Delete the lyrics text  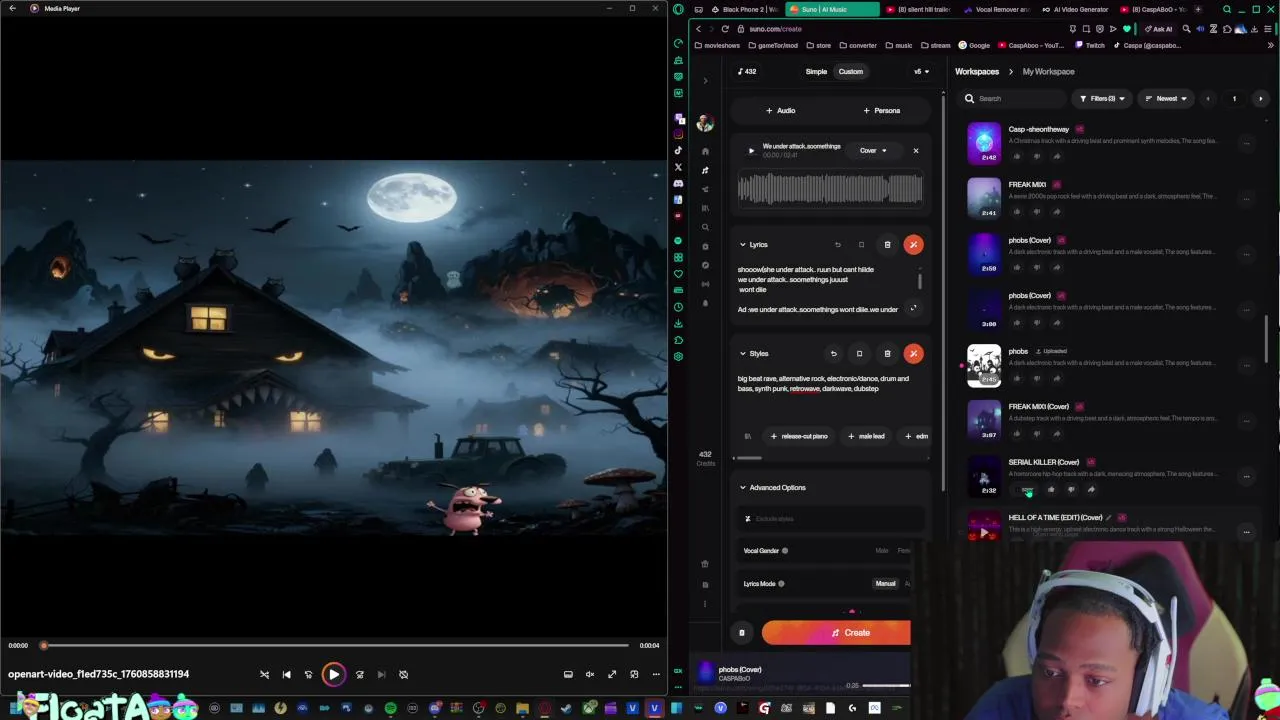(887, 244)
